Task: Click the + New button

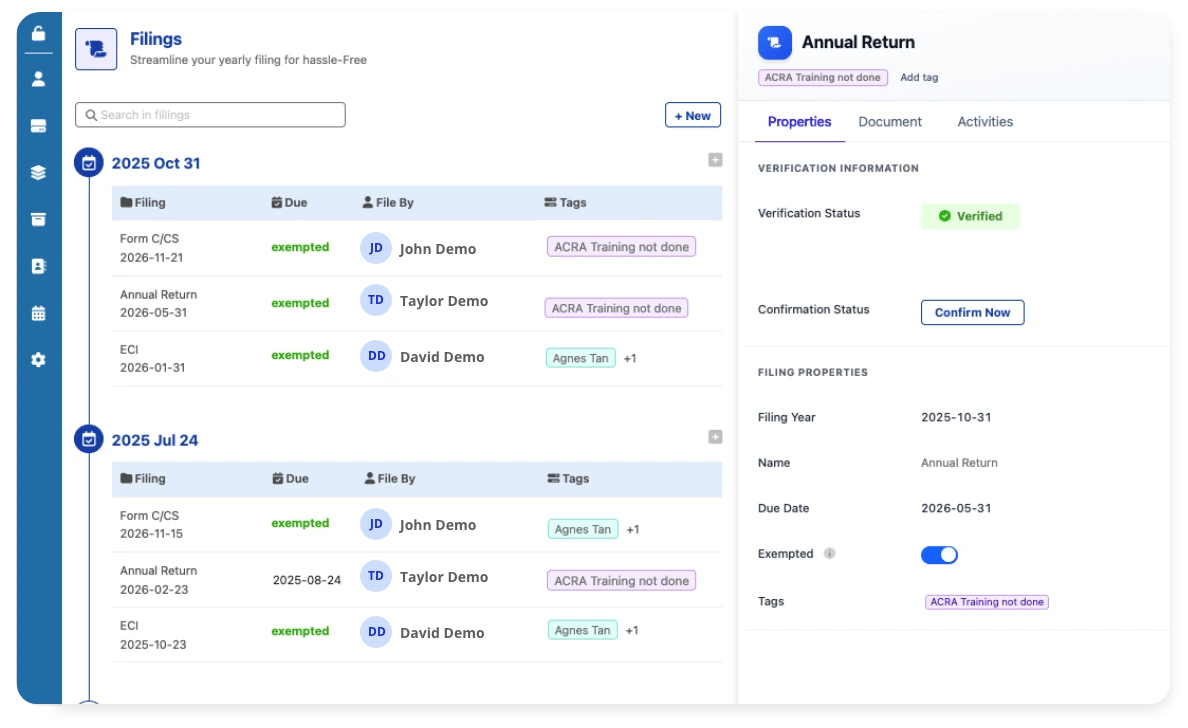Action: (x=692, y=115)
